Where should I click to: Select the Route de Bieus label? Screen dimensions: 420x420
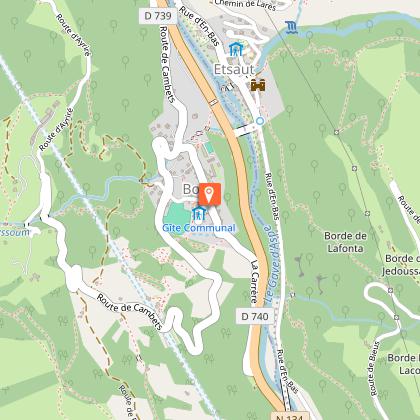point(373,369)
